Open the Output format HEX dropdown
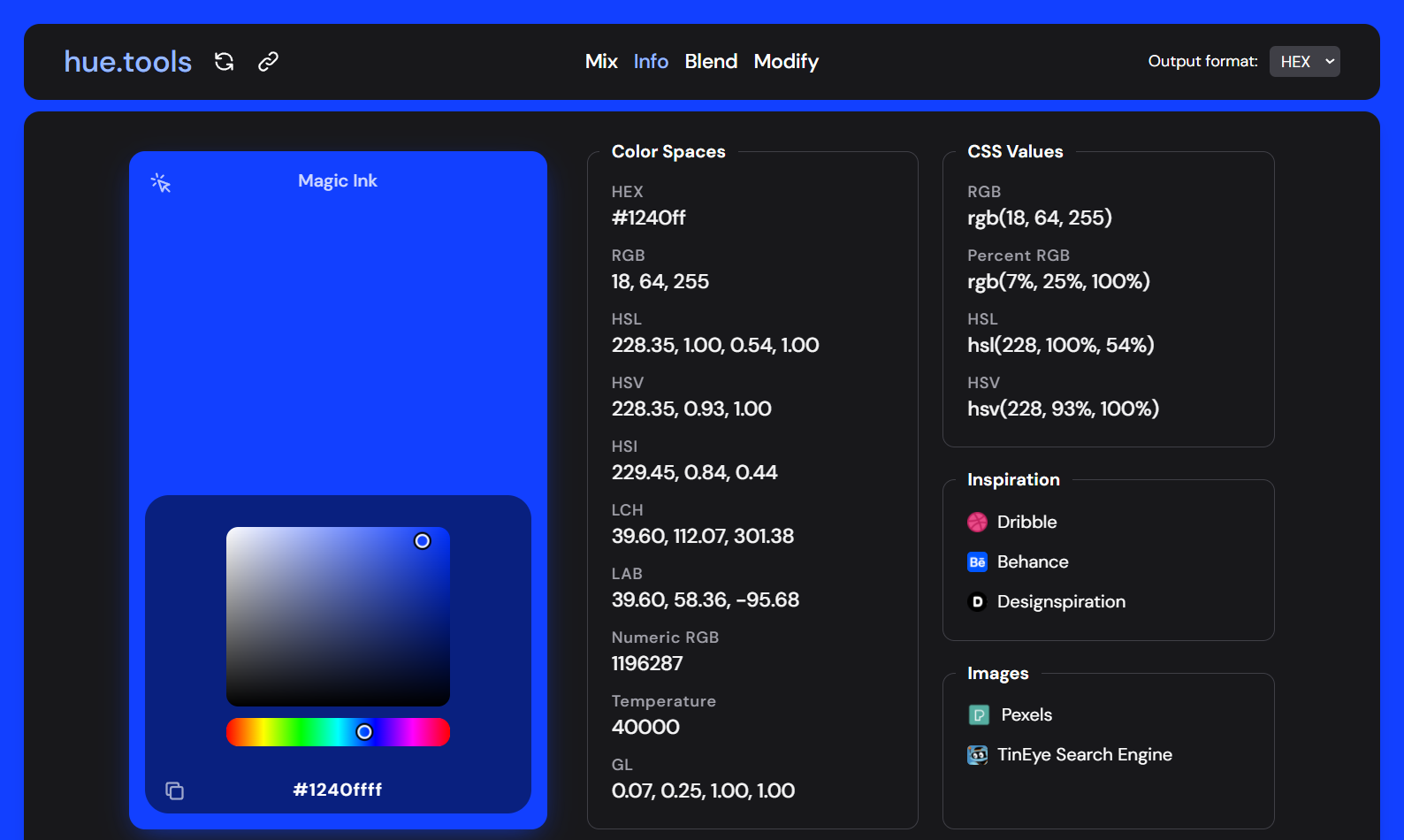This screenshot has height=840, width=1404. click(x=1305, y=61)
